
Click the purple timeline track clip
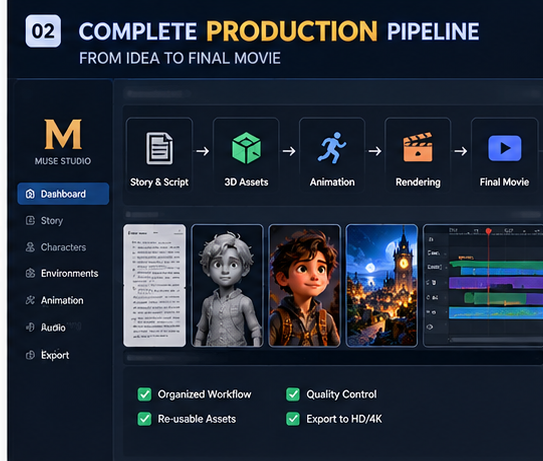(496, 283)
